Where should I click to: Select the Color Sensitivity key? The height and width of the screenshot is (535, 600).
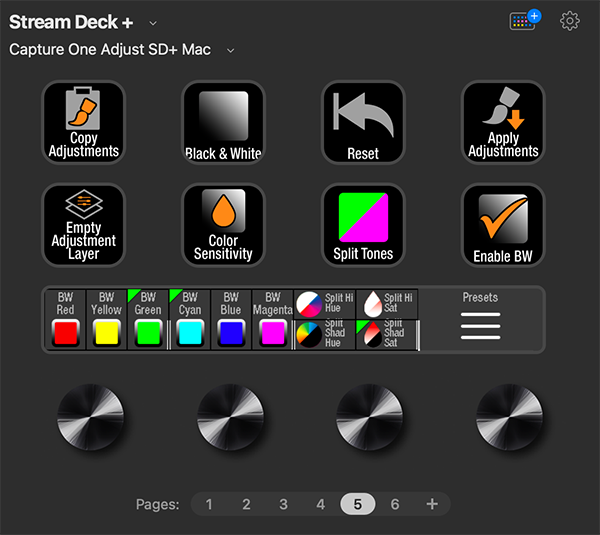coord(223,225)
